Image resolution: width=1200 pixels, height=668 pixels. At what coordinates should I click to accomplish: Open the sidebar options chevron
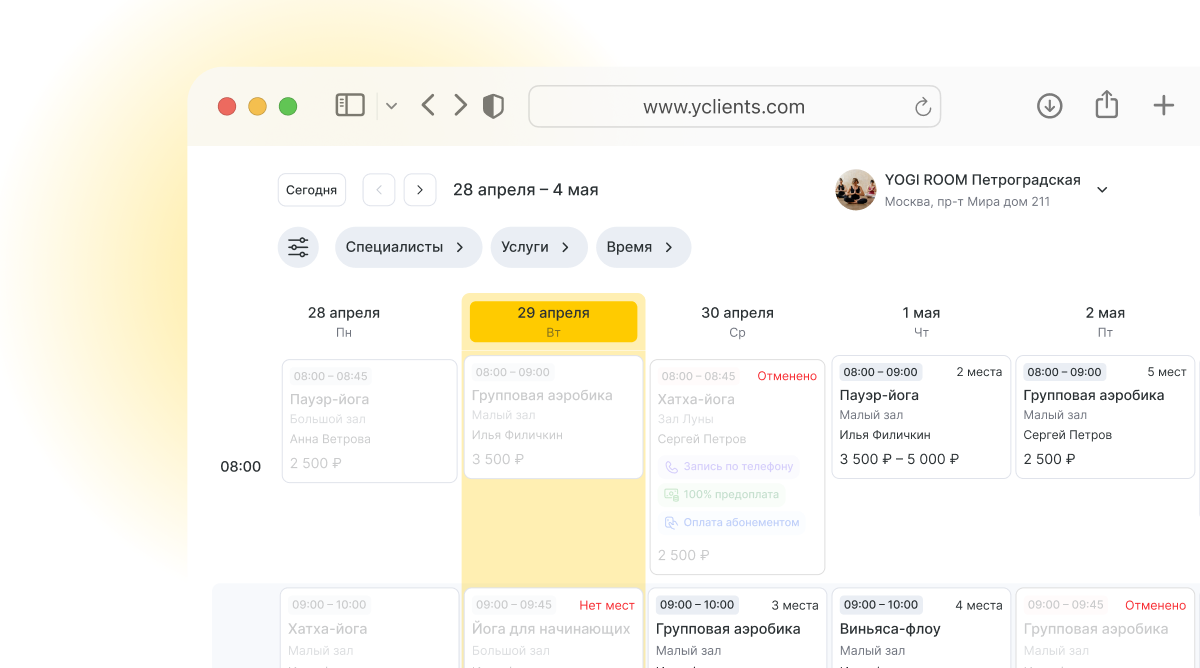(391, 106)
